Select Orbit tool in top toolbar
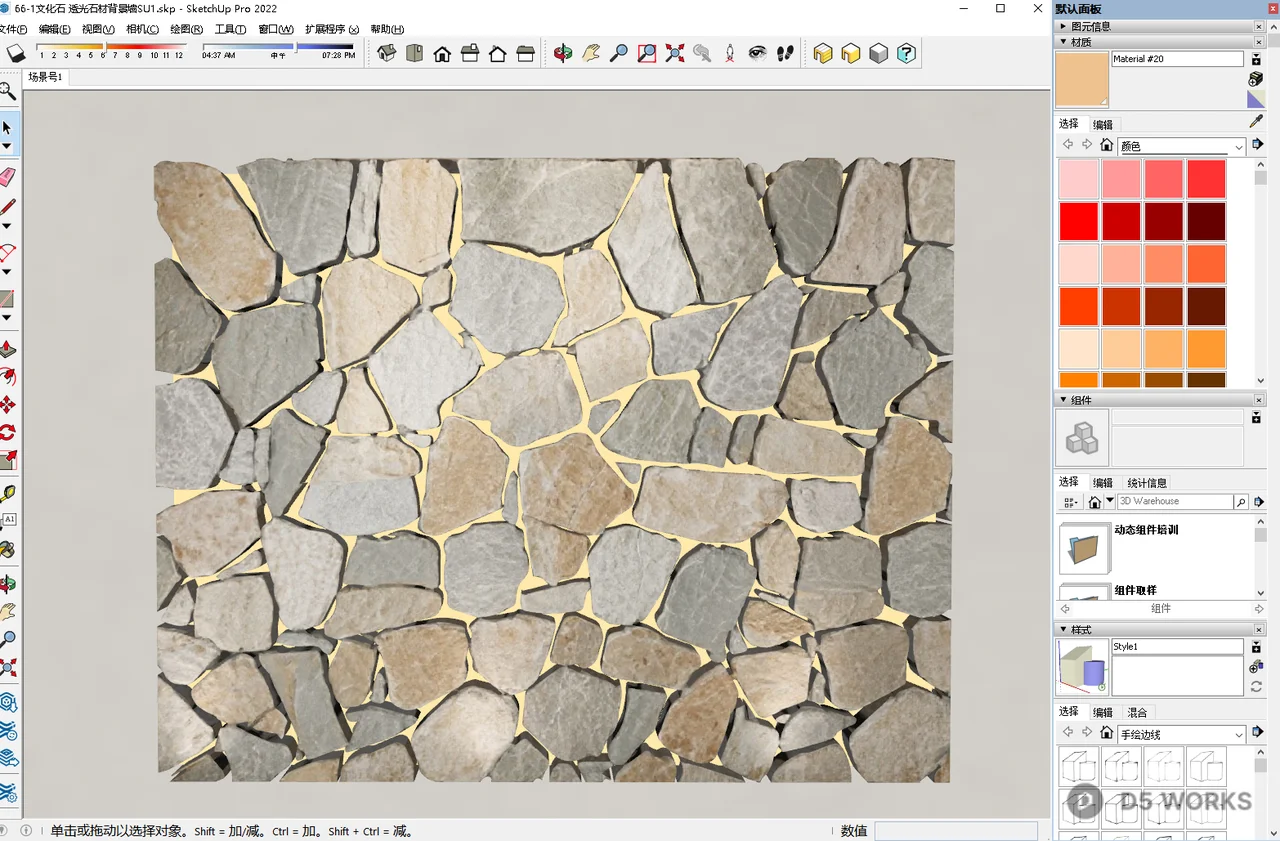The image size is (1280, 841). coord(563,53)
